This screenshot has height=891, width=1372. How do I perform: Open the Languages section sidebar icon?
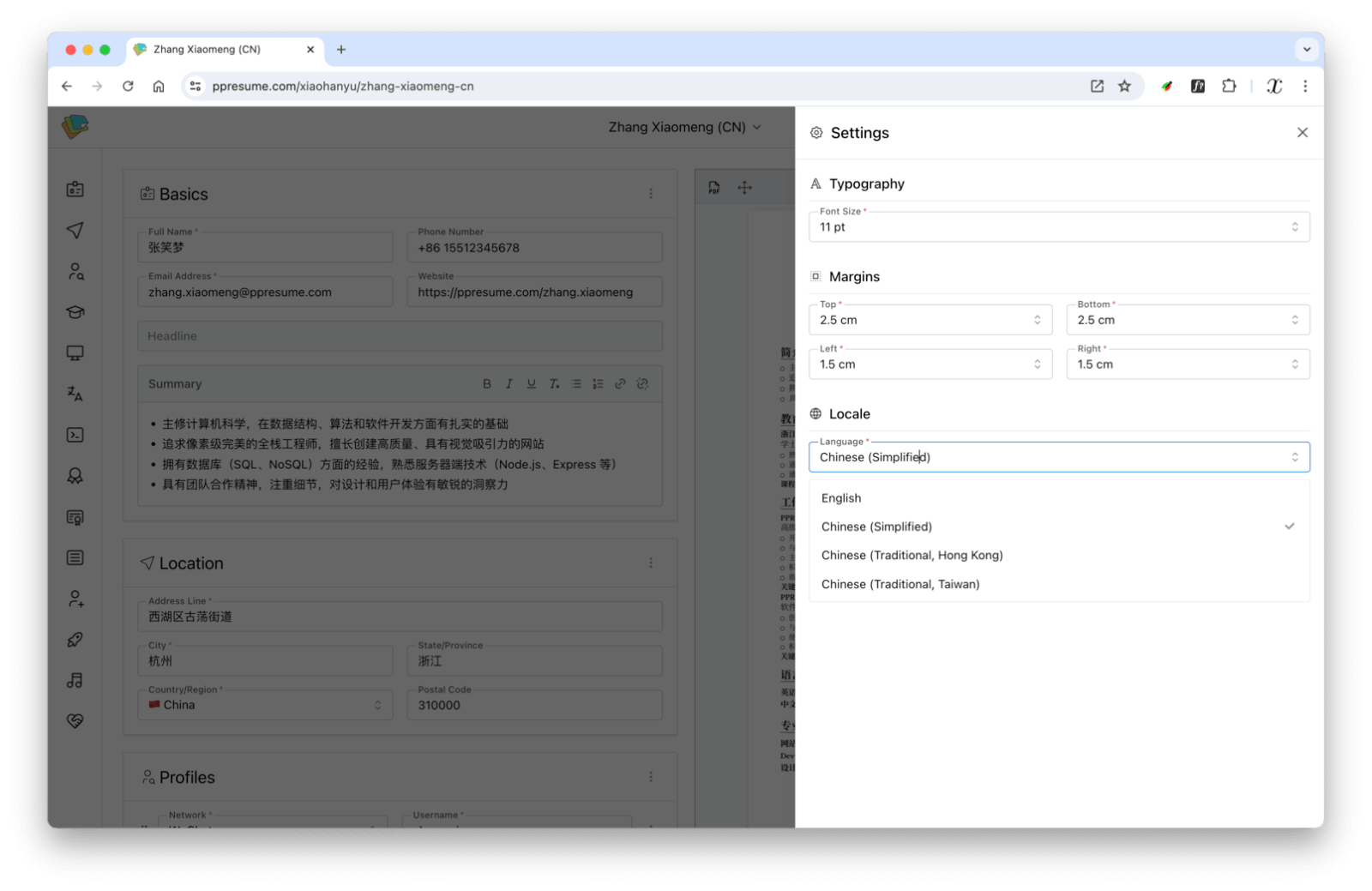point(75,394)
